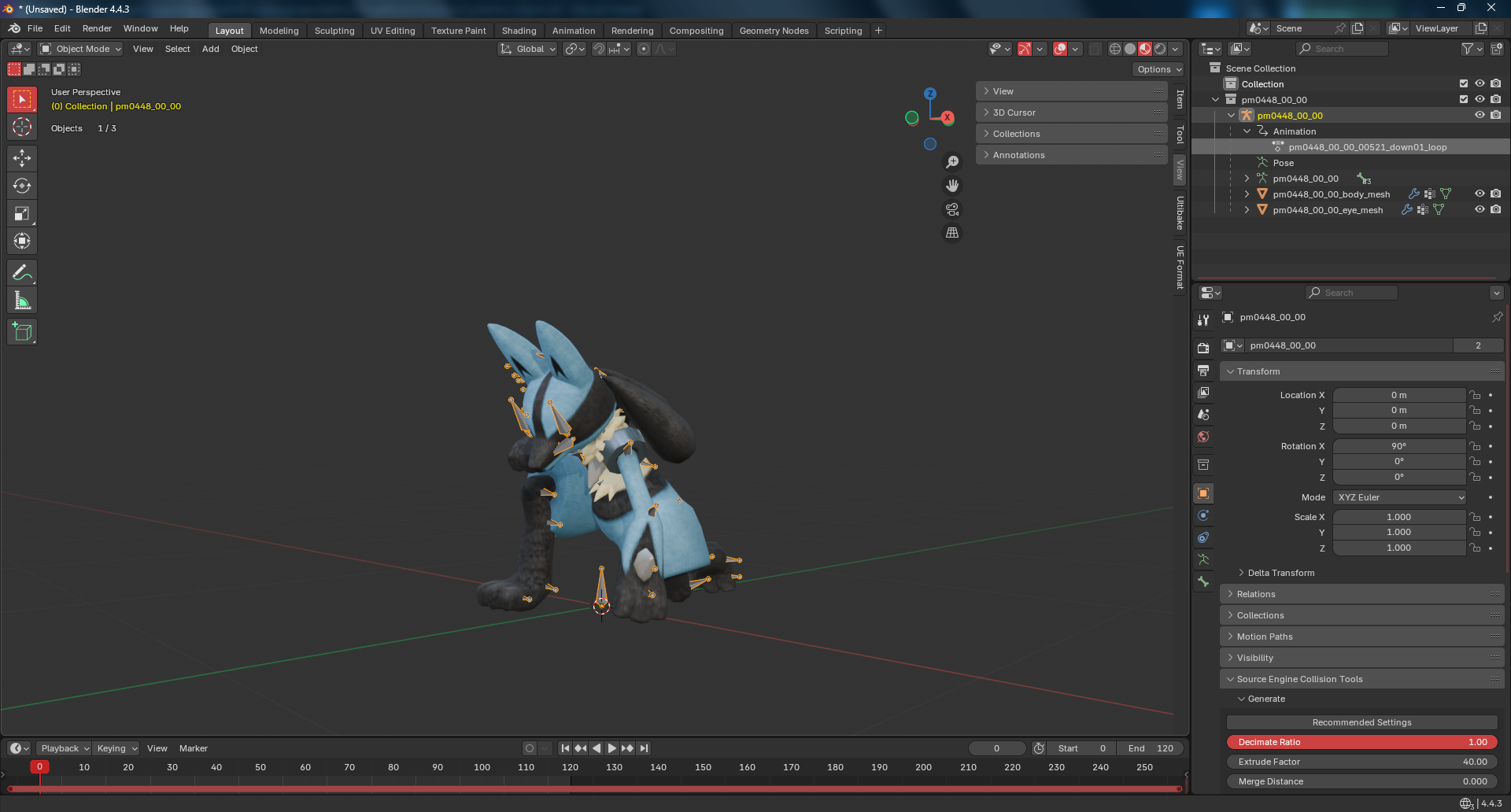Select the Add Cube tool

click(x=22, y=331)
